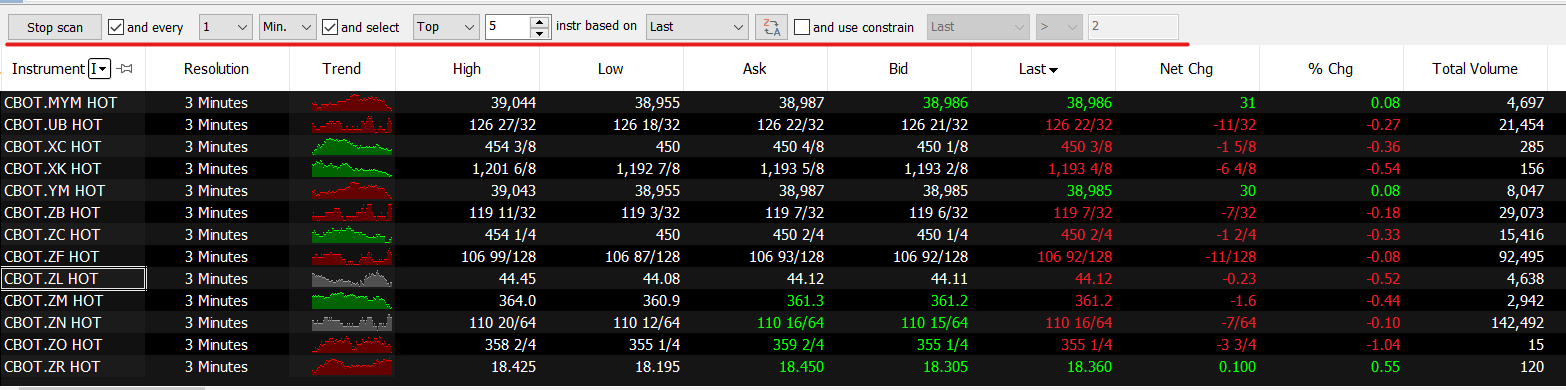Click the Total Volume column header
1566x390 pixels.
pos(1475,69)
